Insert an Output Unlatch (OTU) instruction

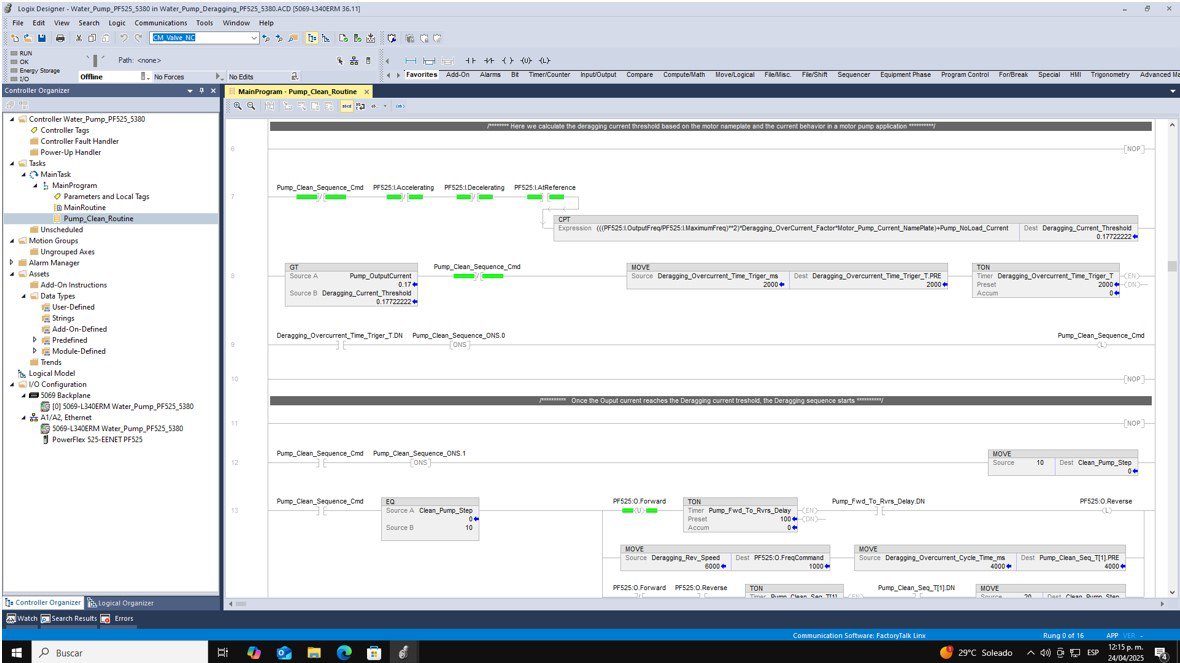click(526, 60)
